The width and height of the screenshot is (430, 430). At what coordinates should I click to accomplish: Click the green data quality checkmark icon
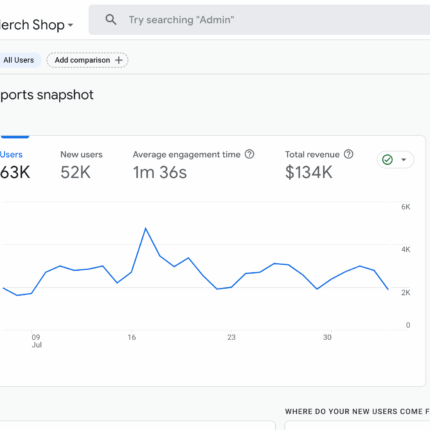click(387, 160)
